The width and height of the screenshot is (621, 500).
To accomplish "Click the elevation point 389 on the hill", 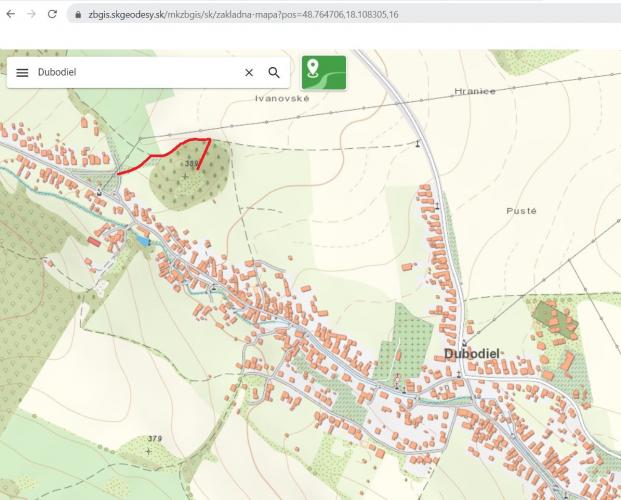I will [191, 163].
